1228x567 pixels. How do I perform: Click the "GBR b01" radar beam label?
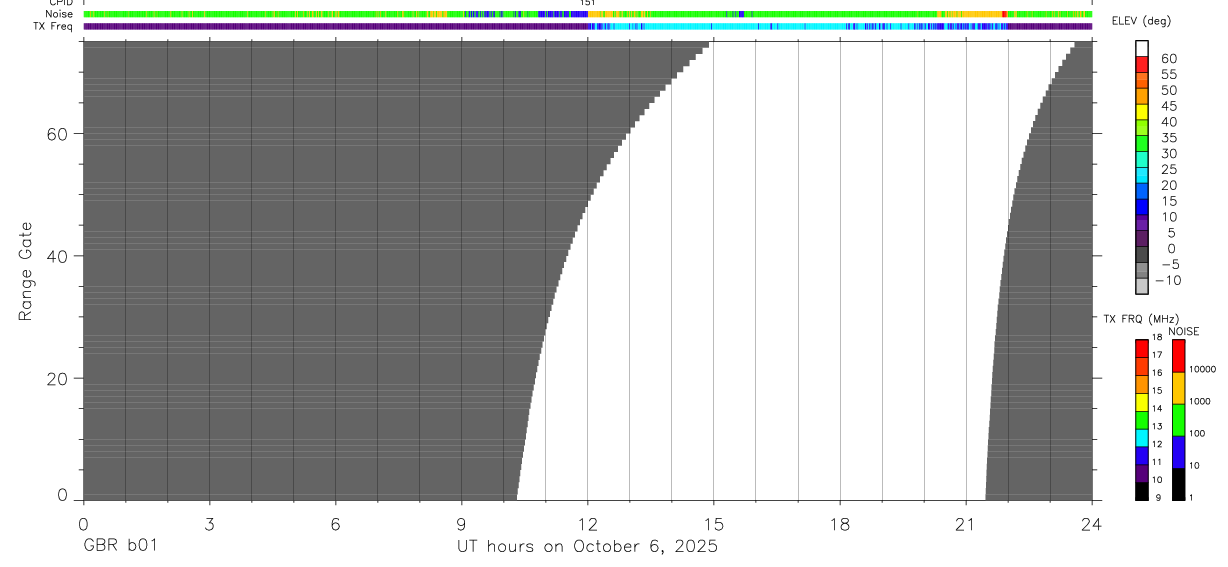tap(120, 546)
